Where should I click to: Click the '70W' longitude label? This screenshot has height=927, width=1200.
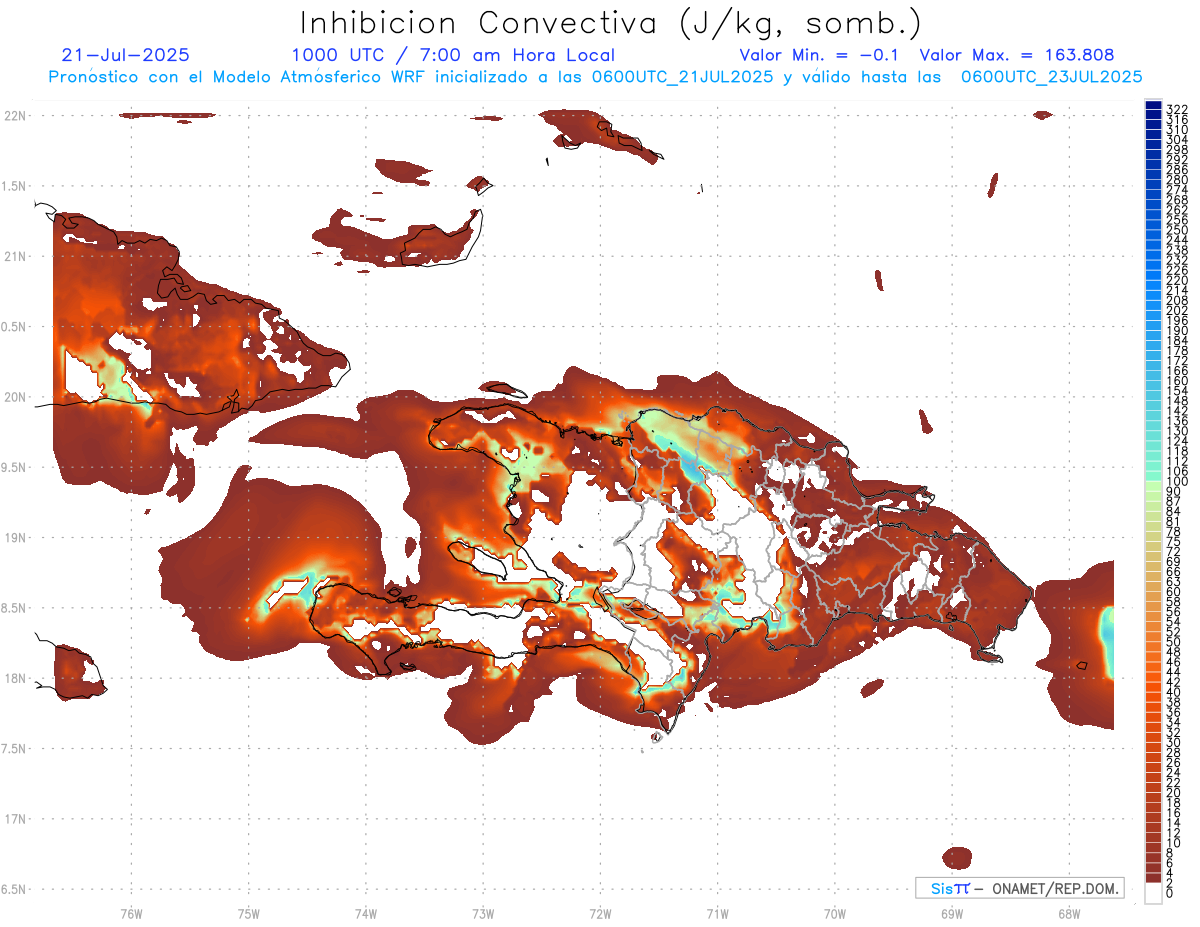[x=835, y=913]
